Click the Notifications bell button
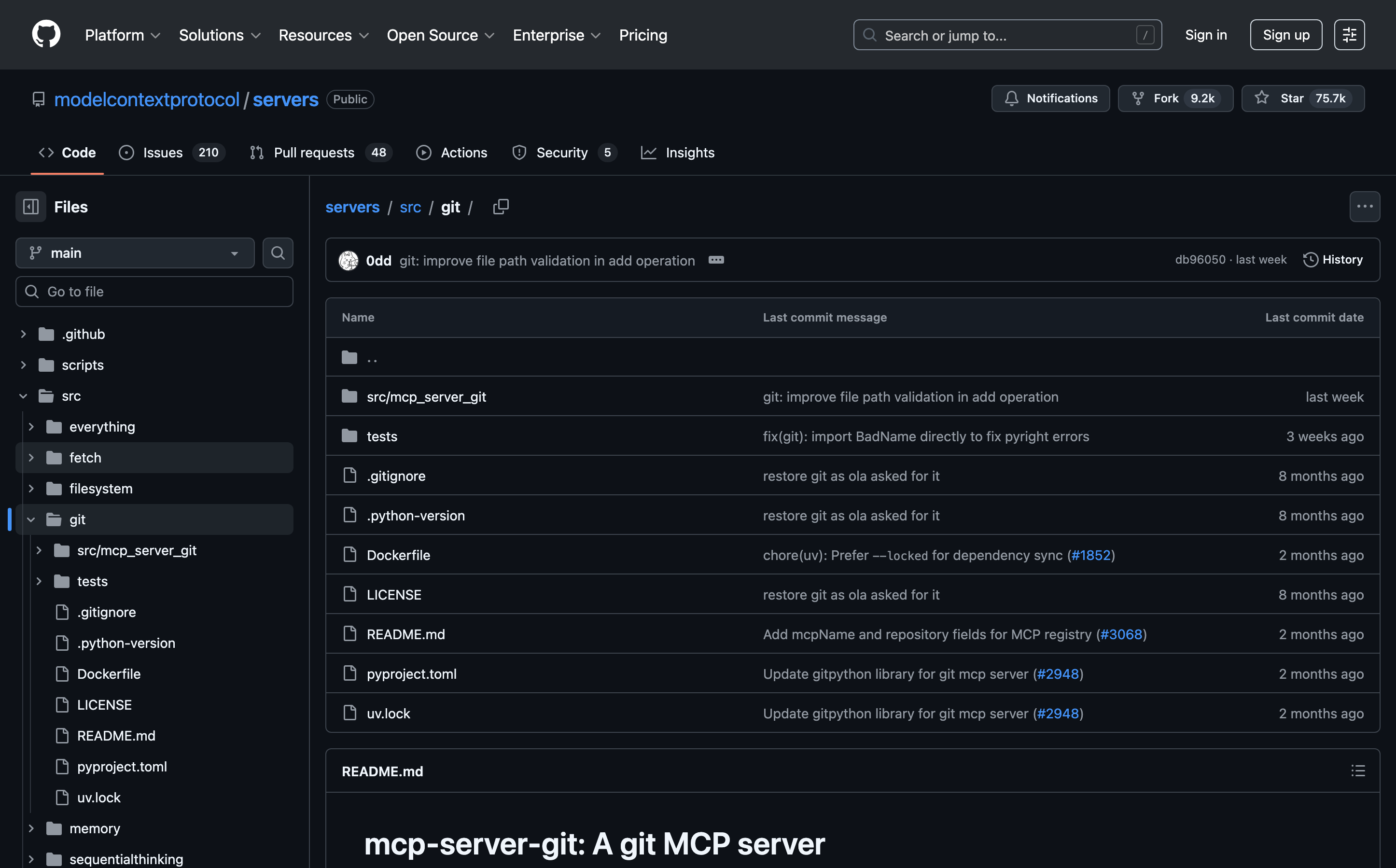This screenshot has height=868, width=1396. point(1050,99)
